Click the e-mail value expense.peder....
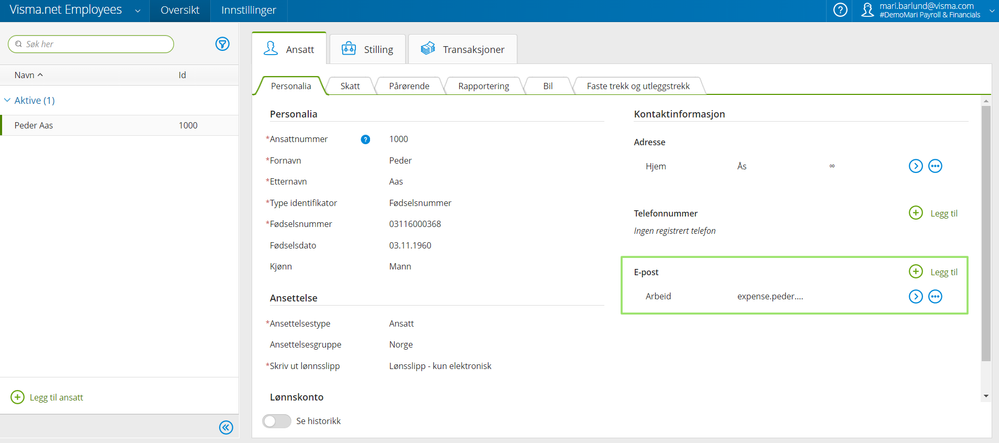The image size is (999, 443). [770, 296]
